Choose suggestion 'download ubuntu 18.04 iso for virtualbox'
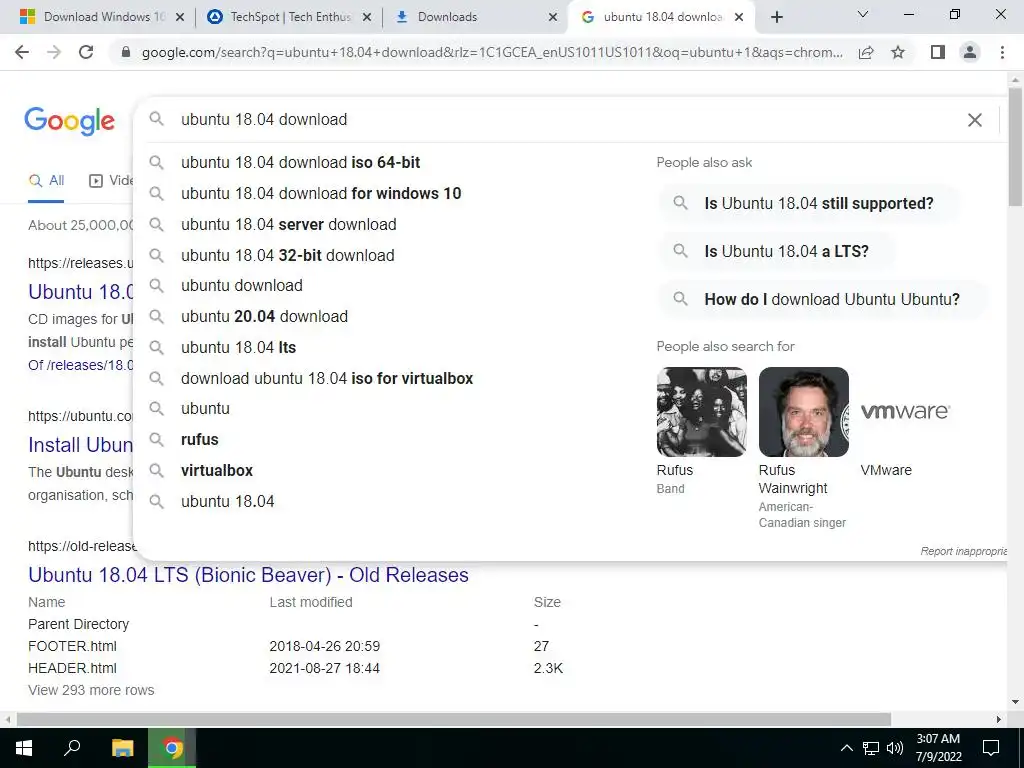 (x=327, y=378)
